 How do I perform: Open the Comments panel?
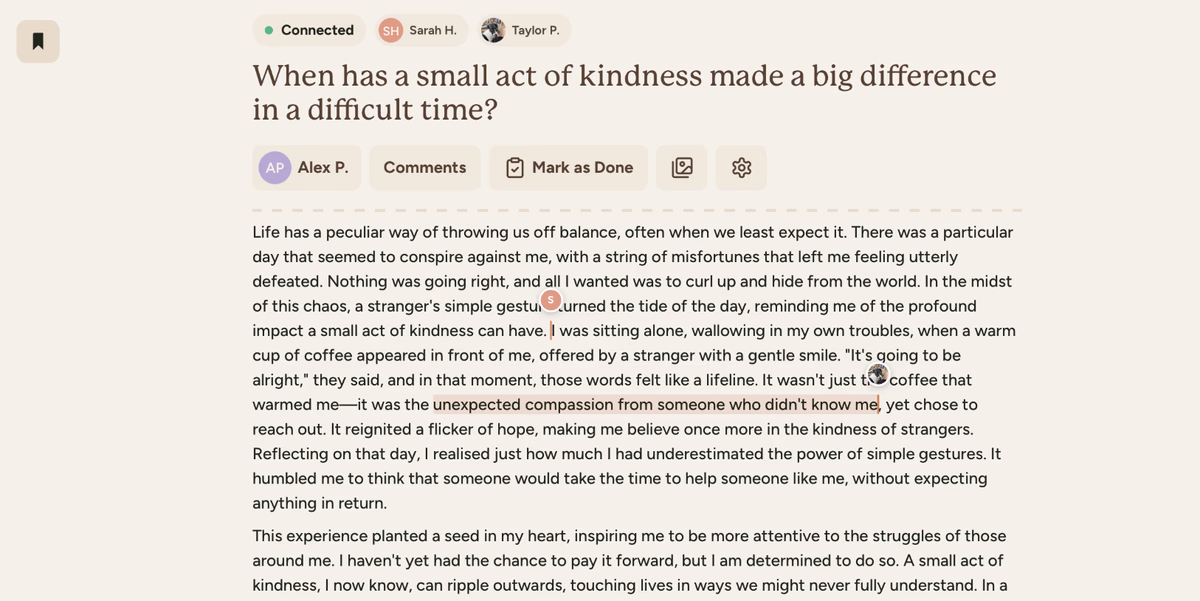[x=424, y=168]
